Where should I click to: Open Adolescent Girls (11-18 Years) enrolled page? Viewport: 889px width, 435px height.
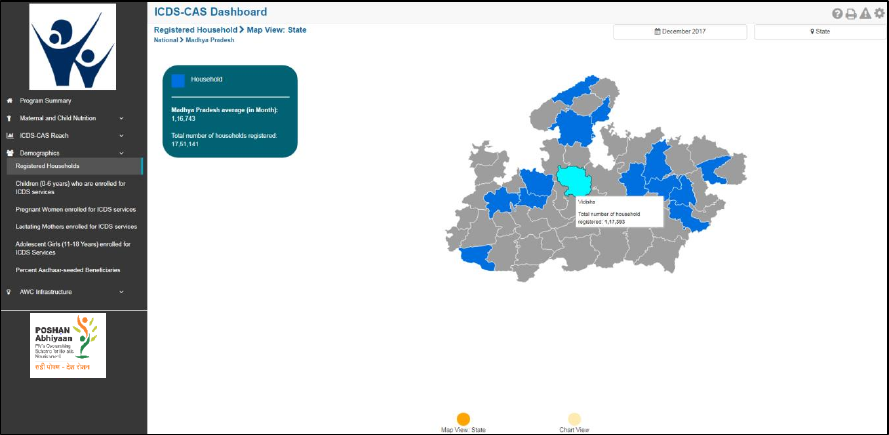pos(73,248)
